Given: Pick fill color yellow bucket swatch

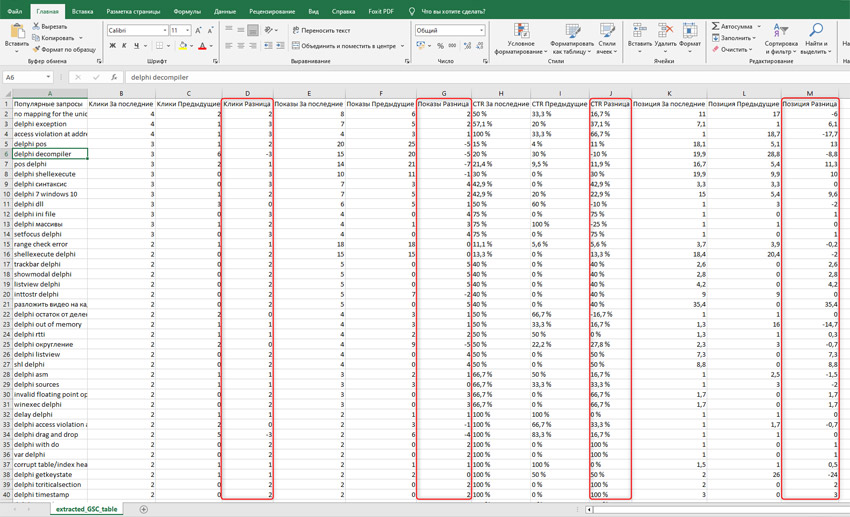Looking at the screenshot, I should click(x=183, y=46).
